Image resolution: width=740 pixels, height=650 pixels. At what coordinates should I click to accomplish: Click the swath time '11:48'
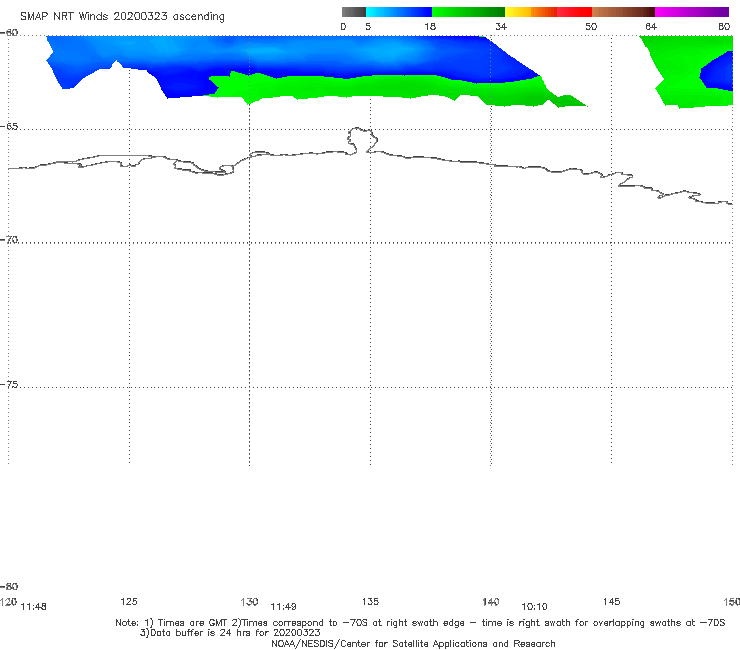34,607
